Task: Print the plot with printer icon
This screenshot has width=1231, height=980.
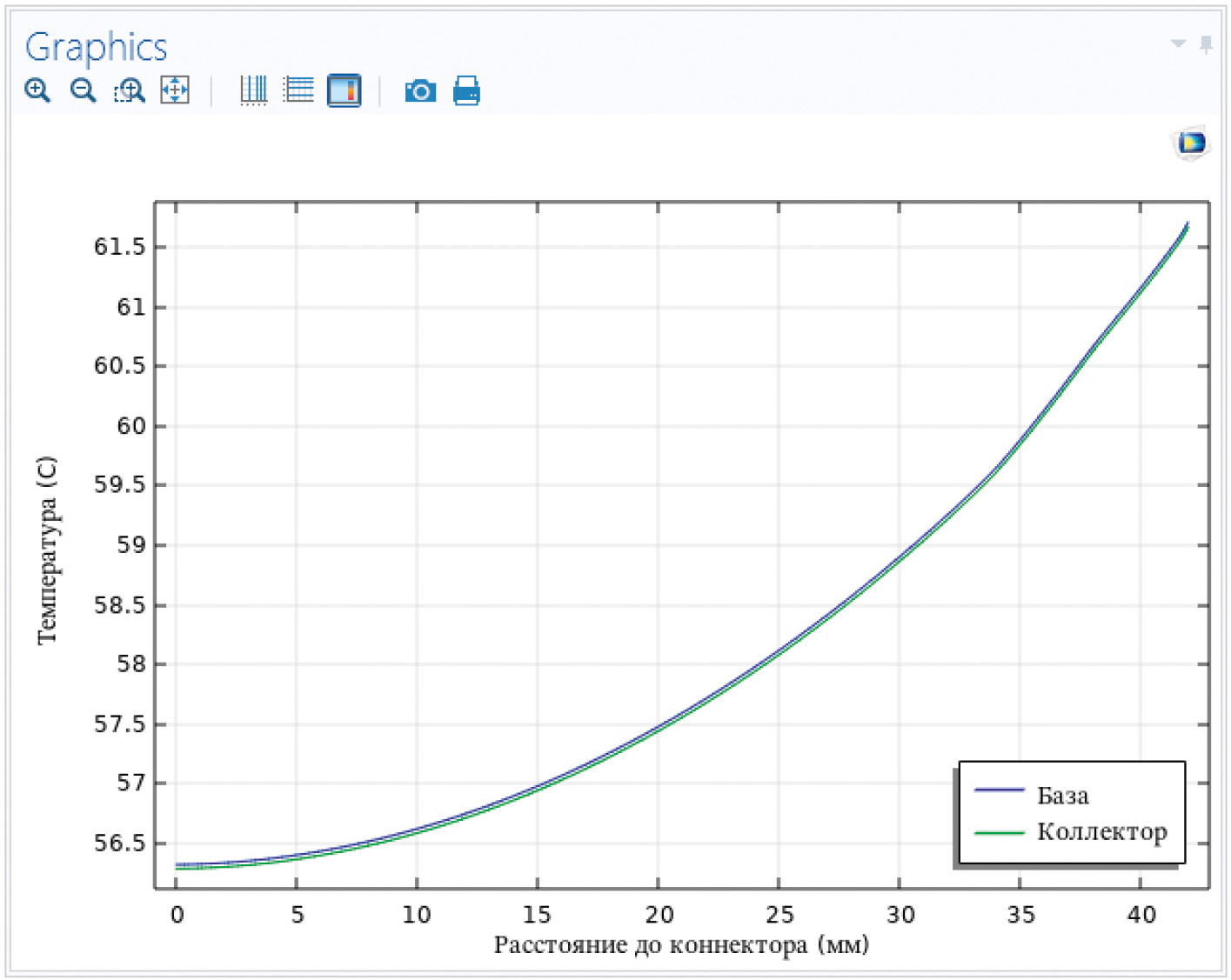Action: point(466,90)
